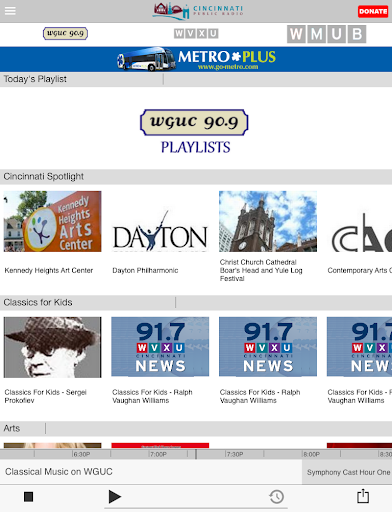The width and height of the screenshot is (392, 512).
Task: Click the 7:30P marker on schedule timeline
Action: click(x=235, y=454)
